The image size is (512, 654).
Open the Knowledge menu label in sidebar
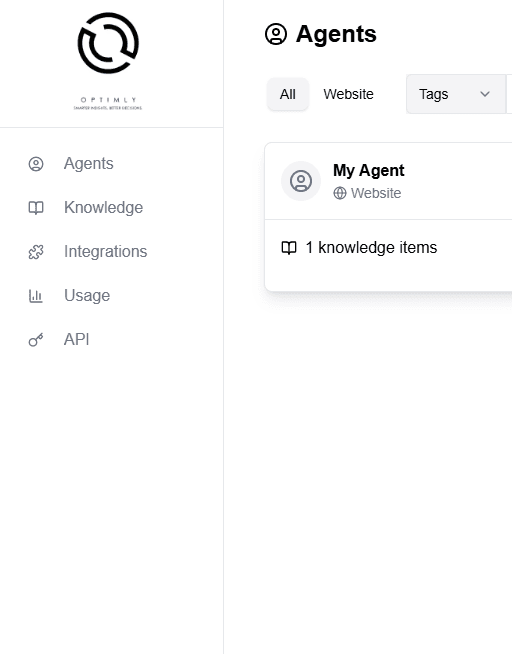click(103, 208)
